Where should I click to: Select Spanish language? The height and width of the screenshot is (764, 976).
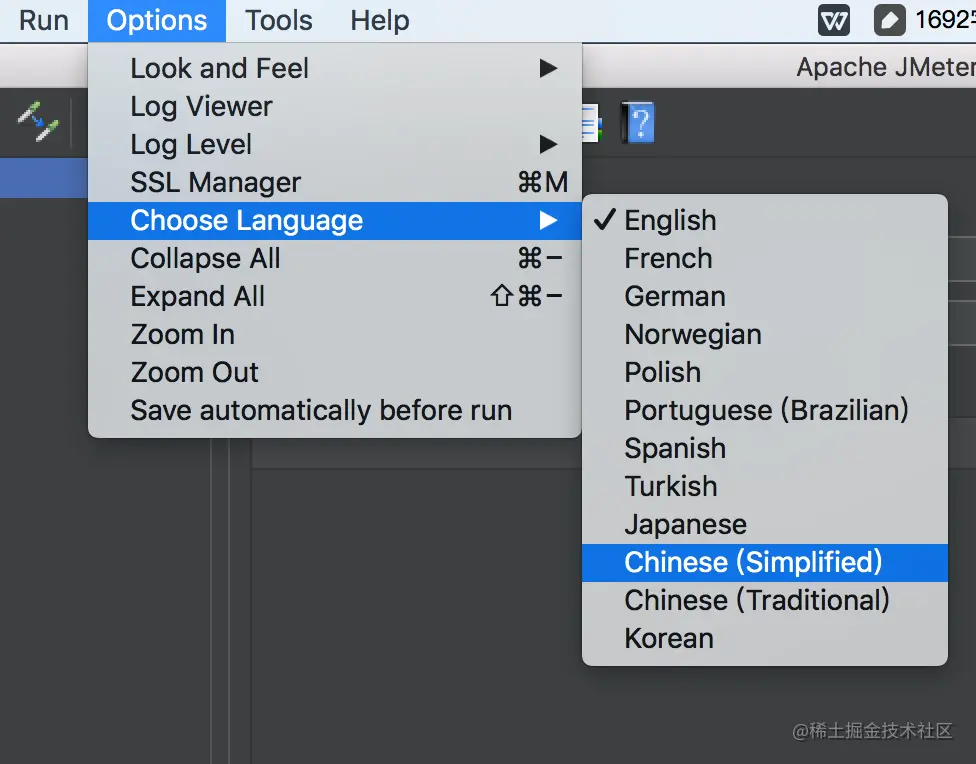coord(764,448)
